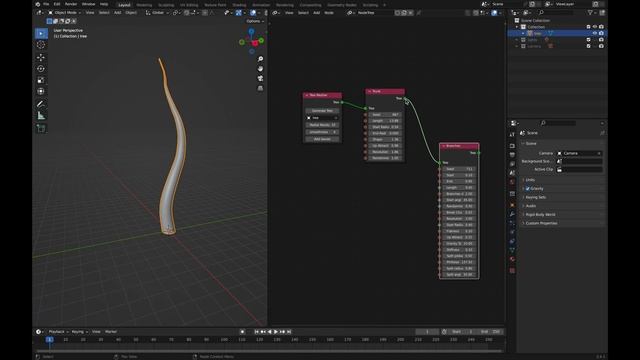The width and height of the screenshot is (640, 360).
Task: Click Generate Tree button in the Tree Mesher node
Action: (x=322, y=111)
